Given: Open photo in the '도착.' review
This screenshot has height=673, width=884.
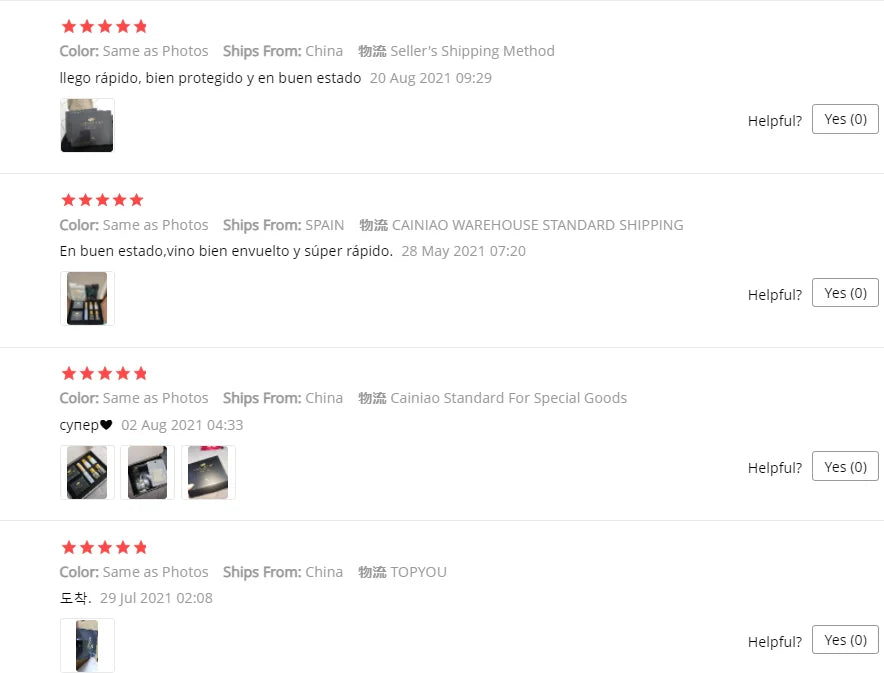Looking at the screenshot, I should [x=87, y=645].
